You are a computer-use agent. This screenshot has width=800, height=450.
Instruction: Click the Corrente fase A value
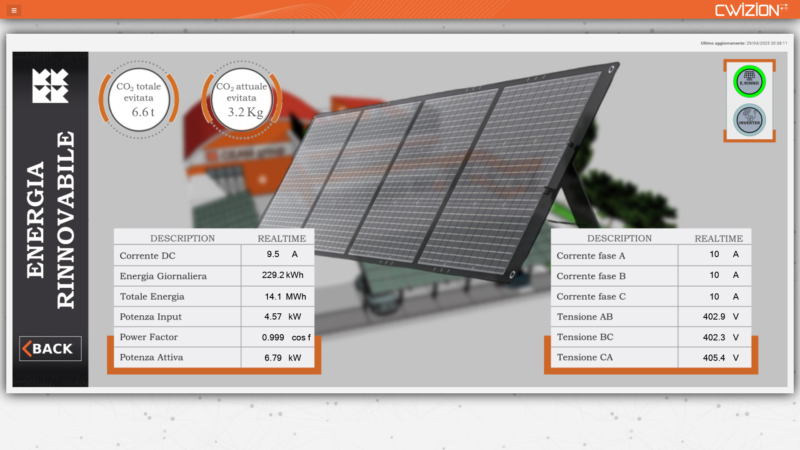click(x=714, y=255)
